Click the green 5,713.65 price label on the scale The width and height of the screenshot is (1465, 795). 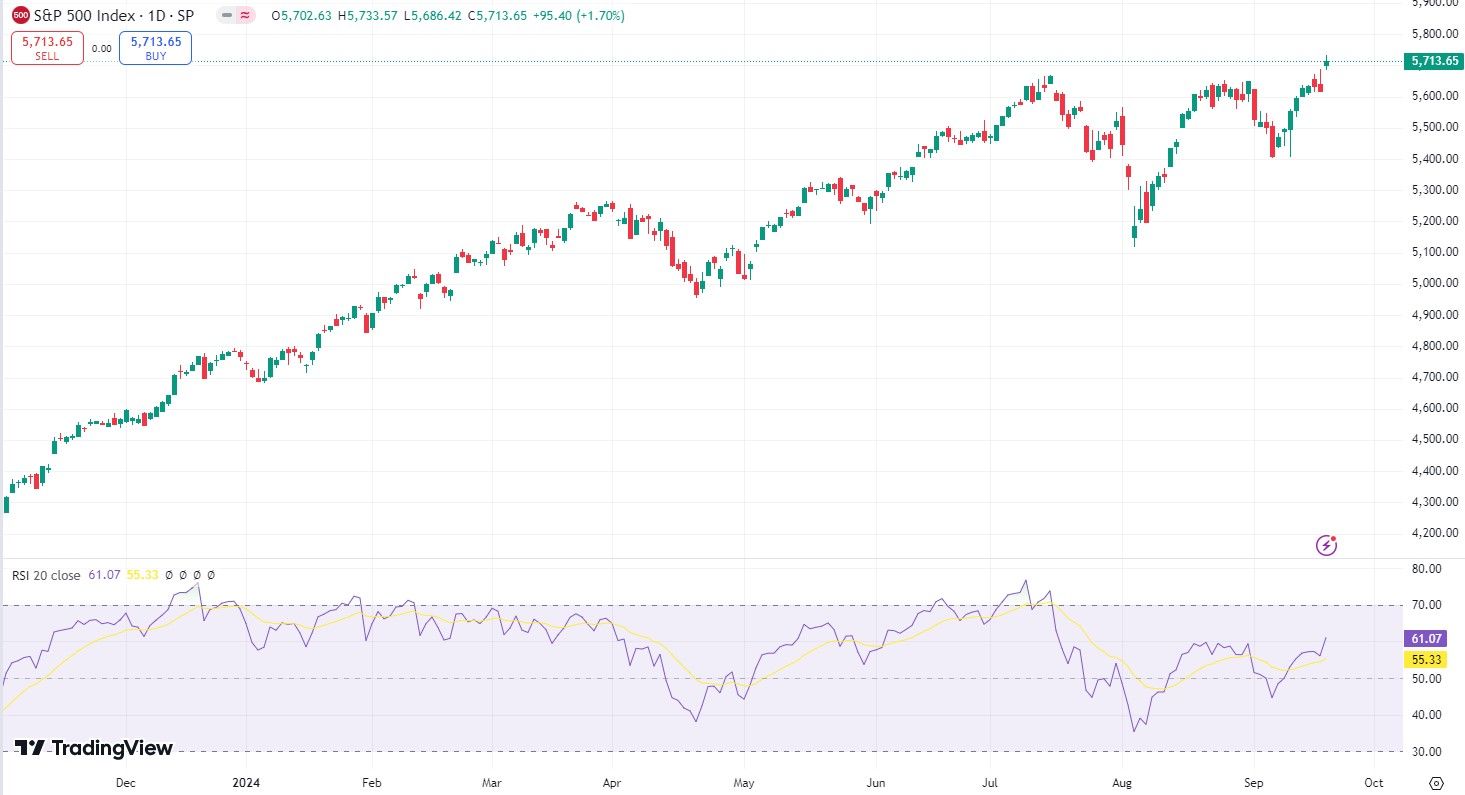tap(1433, 61)
